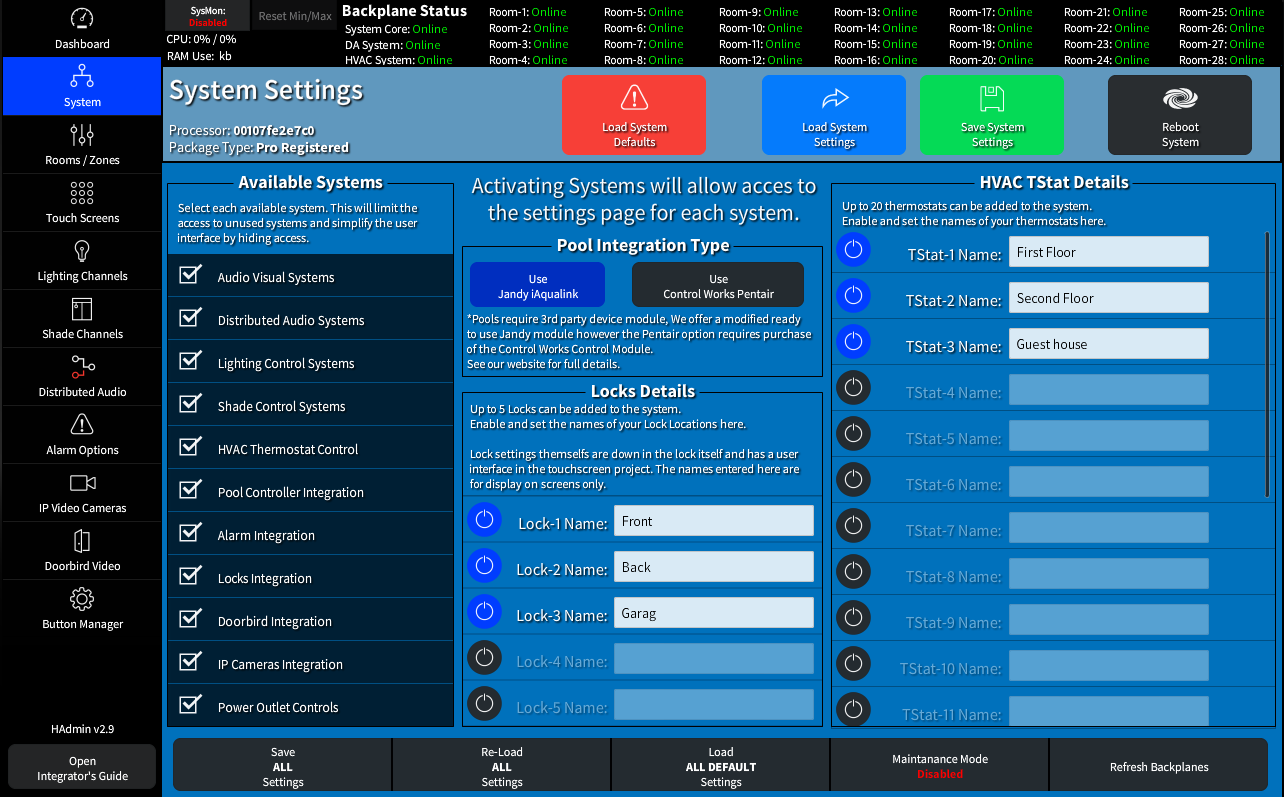This screenshot has width=1284, height=797.
Task: Enable TStat-4 power button
Action: pos(853,387)
